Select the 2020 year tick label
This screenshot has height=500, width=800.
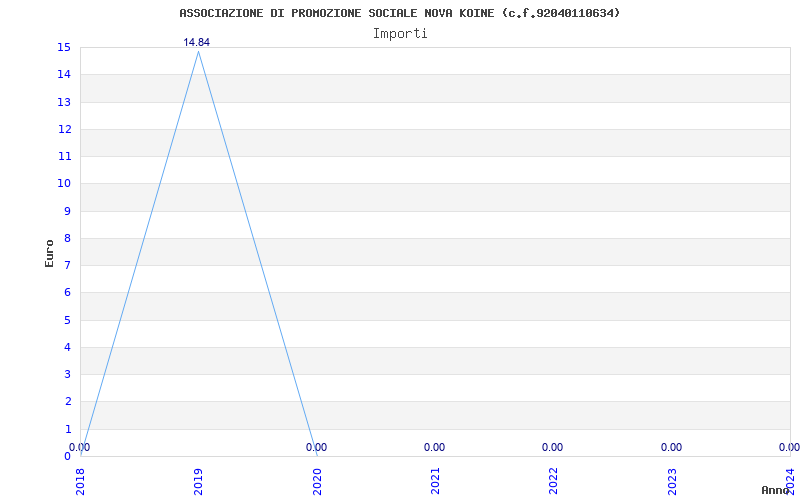click(317, 481)
